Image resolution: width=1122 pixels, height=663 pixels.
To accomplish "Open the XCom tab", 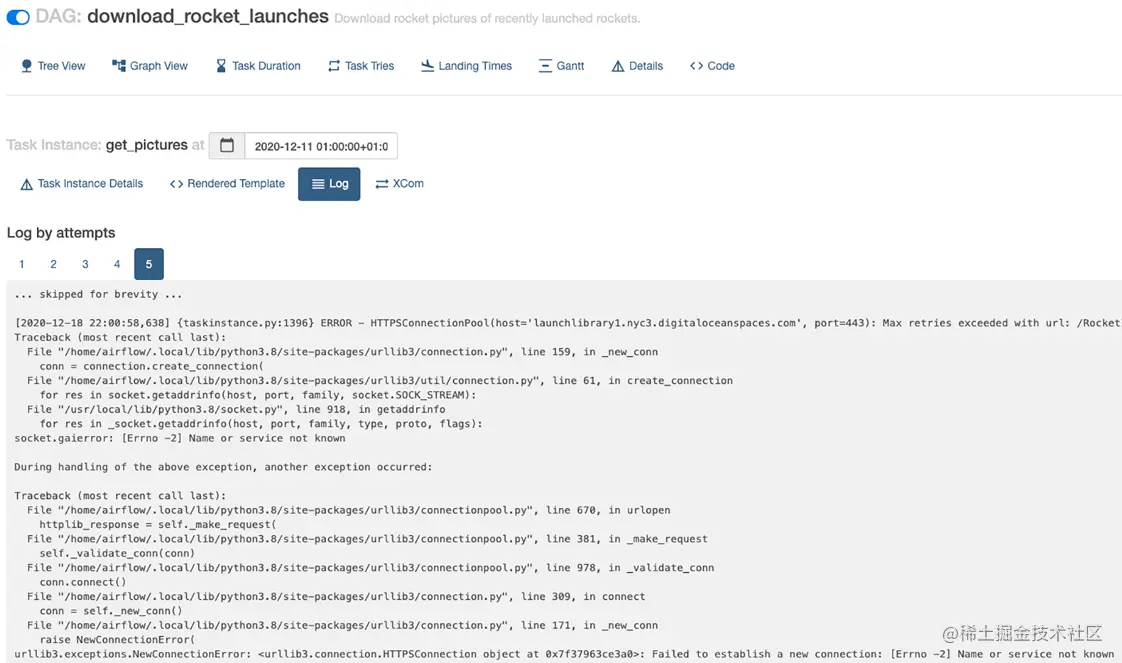I will coord(399,184).
